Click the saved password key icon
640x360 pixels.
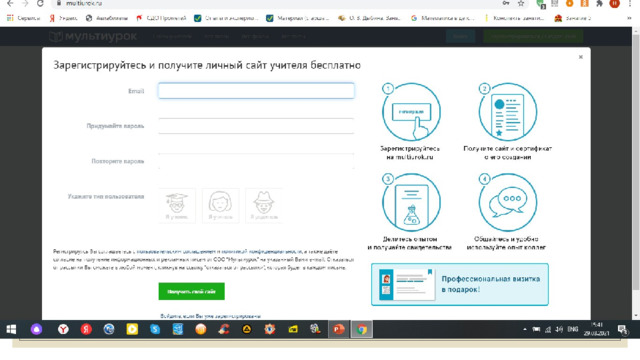click(506, 3)
